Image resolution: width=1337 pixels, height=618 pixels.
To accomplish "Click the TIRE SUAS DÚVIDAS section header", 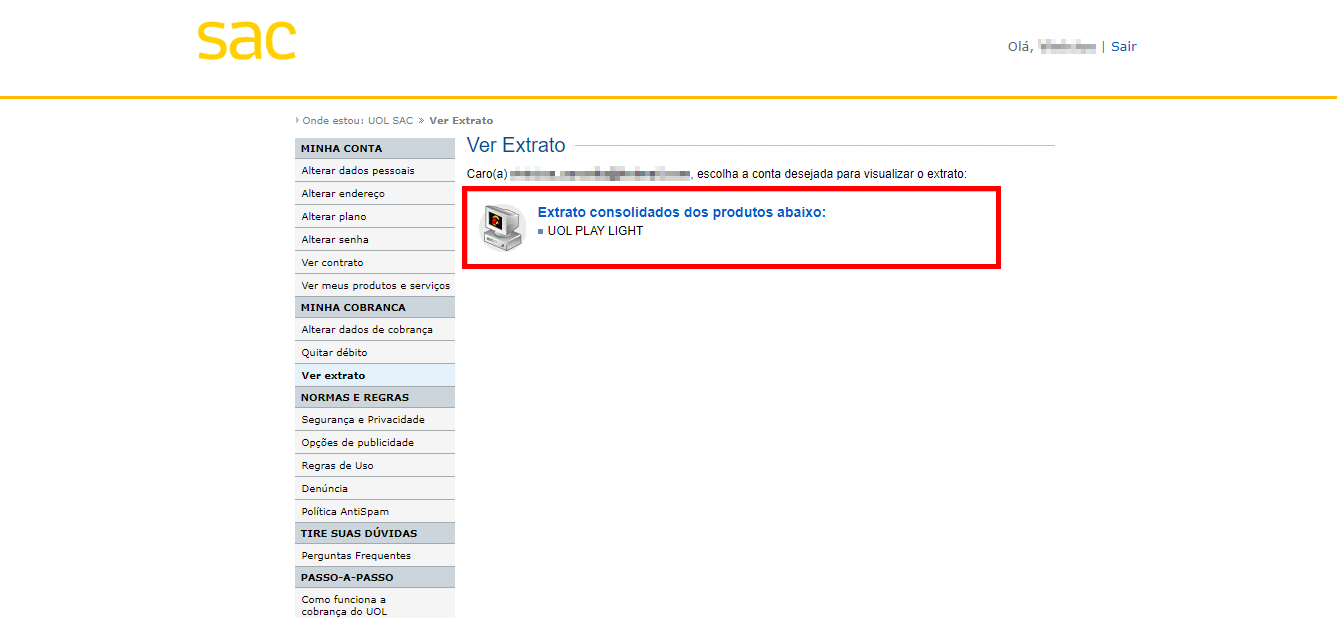I will [x=375, y=534].
